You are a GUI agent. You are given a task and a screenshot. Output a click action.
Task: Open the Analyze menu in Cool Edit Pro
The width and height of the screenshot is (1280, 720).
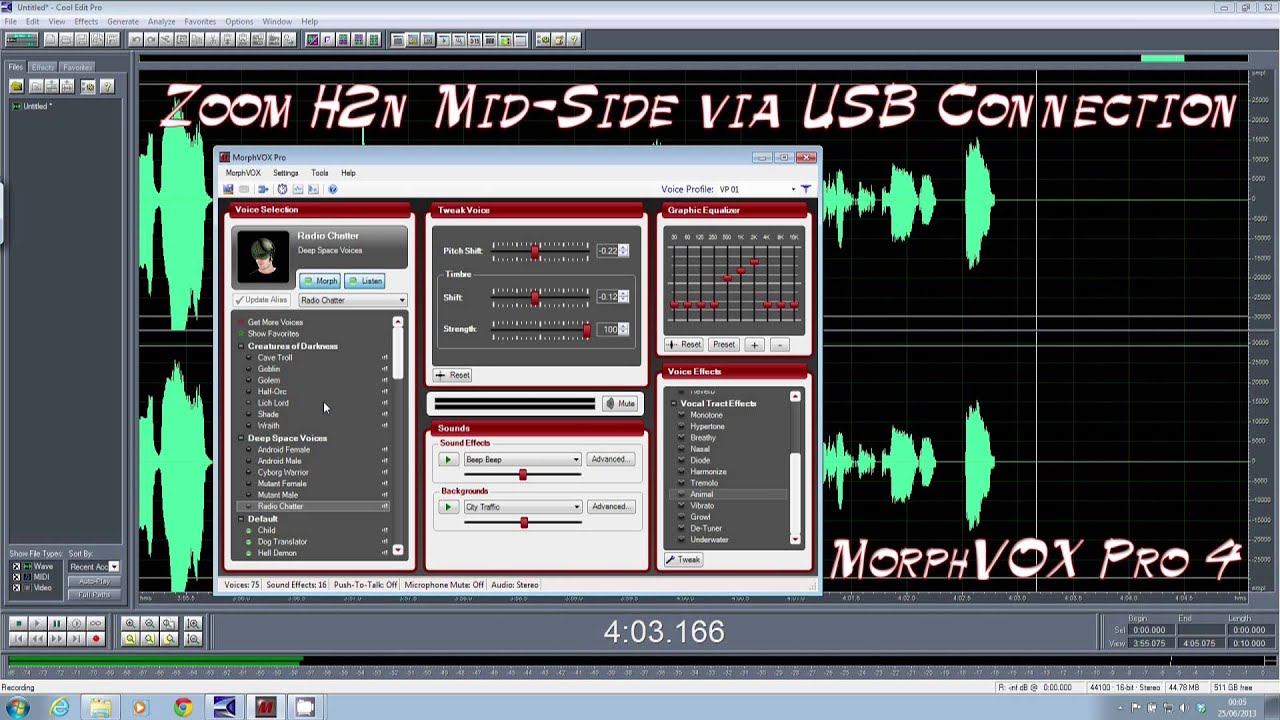click(x=161, y=21)
